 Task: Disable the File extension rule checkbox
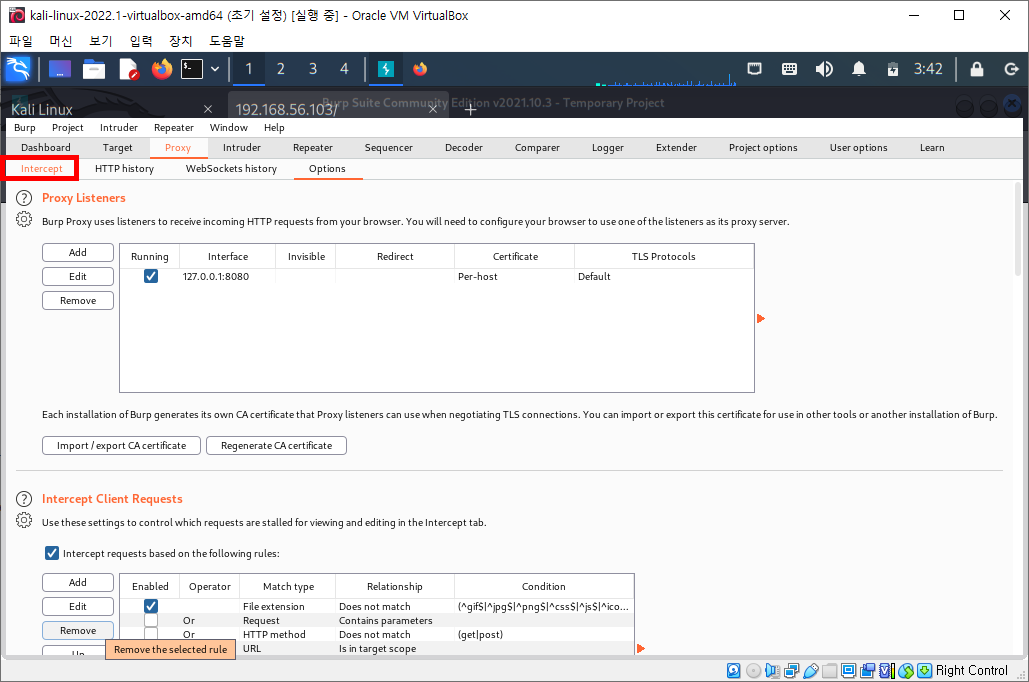(151, 606)
